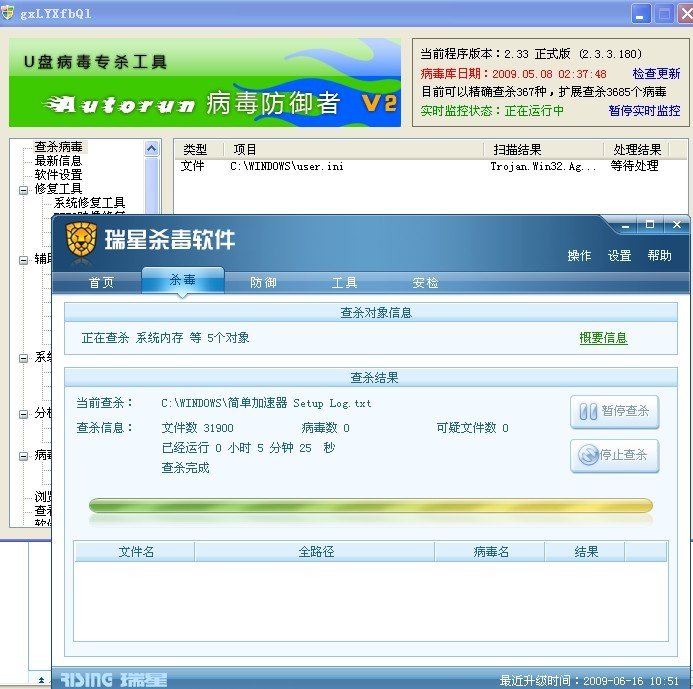Click the 类型 column header

click(199, 150)
